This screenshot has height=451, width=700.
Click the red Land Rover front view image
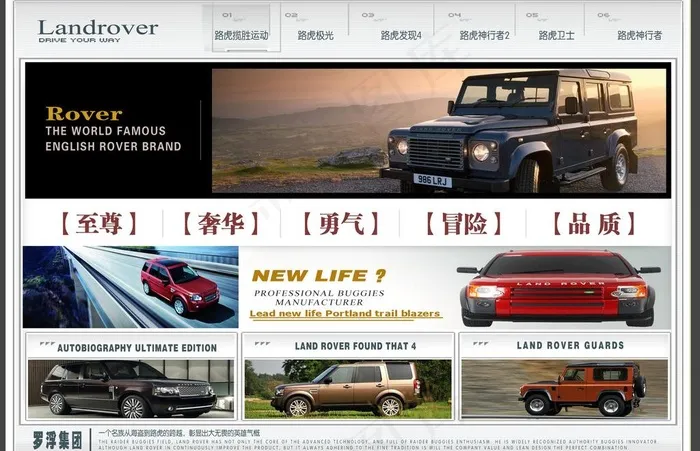point(560,289)
